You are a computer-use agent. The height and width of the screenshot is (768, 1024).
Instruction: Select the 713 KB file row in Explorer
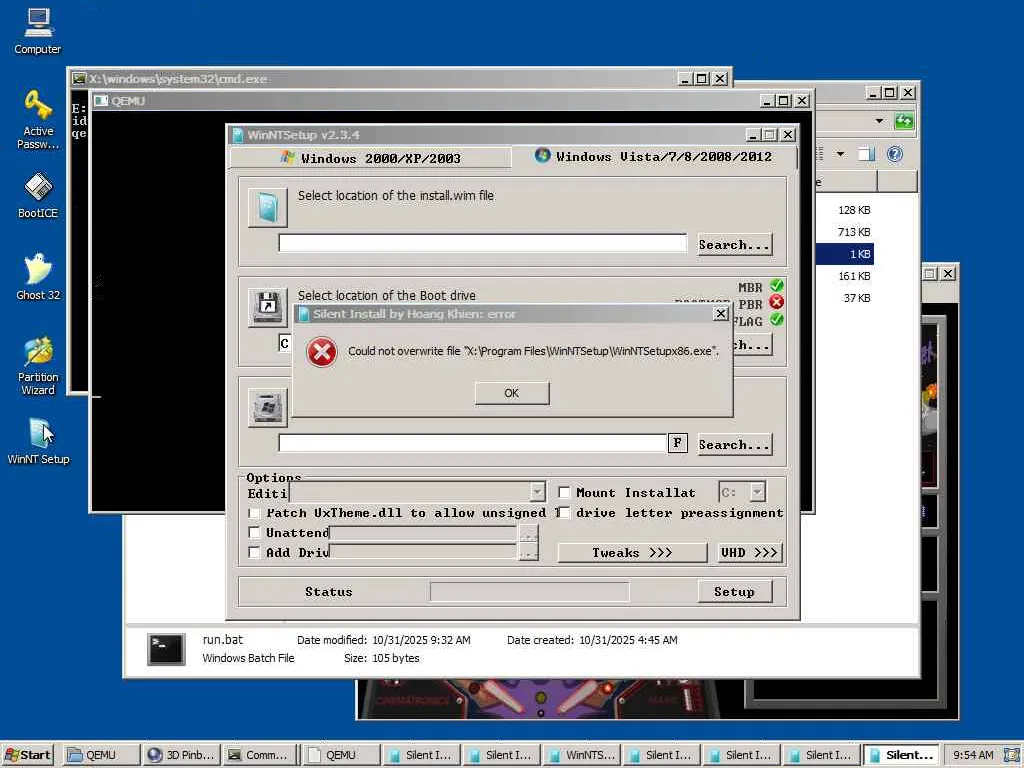click(x=844, y=232)
